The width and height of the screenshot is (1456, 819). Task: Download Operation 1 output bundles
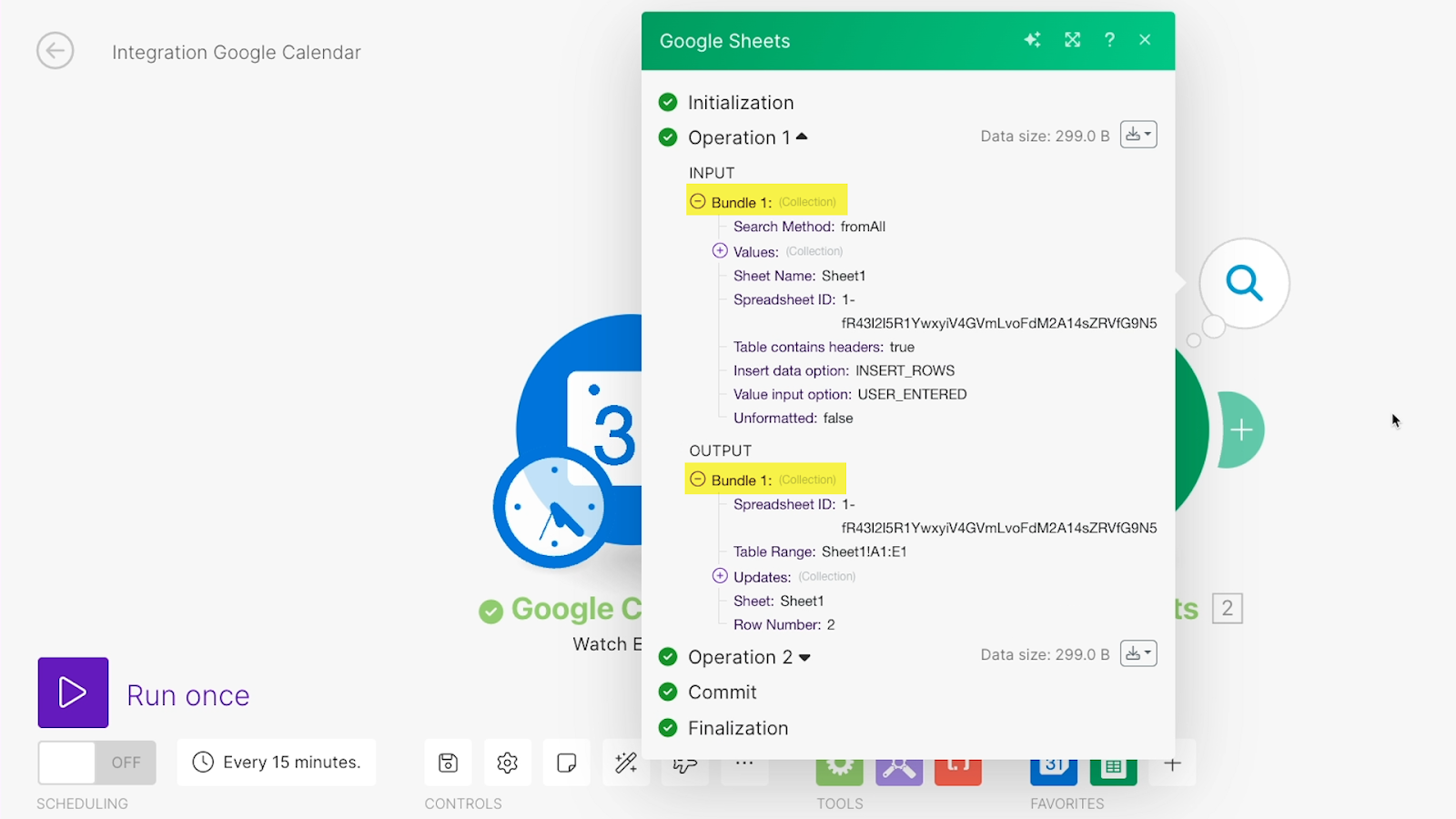coord(1138,135)
